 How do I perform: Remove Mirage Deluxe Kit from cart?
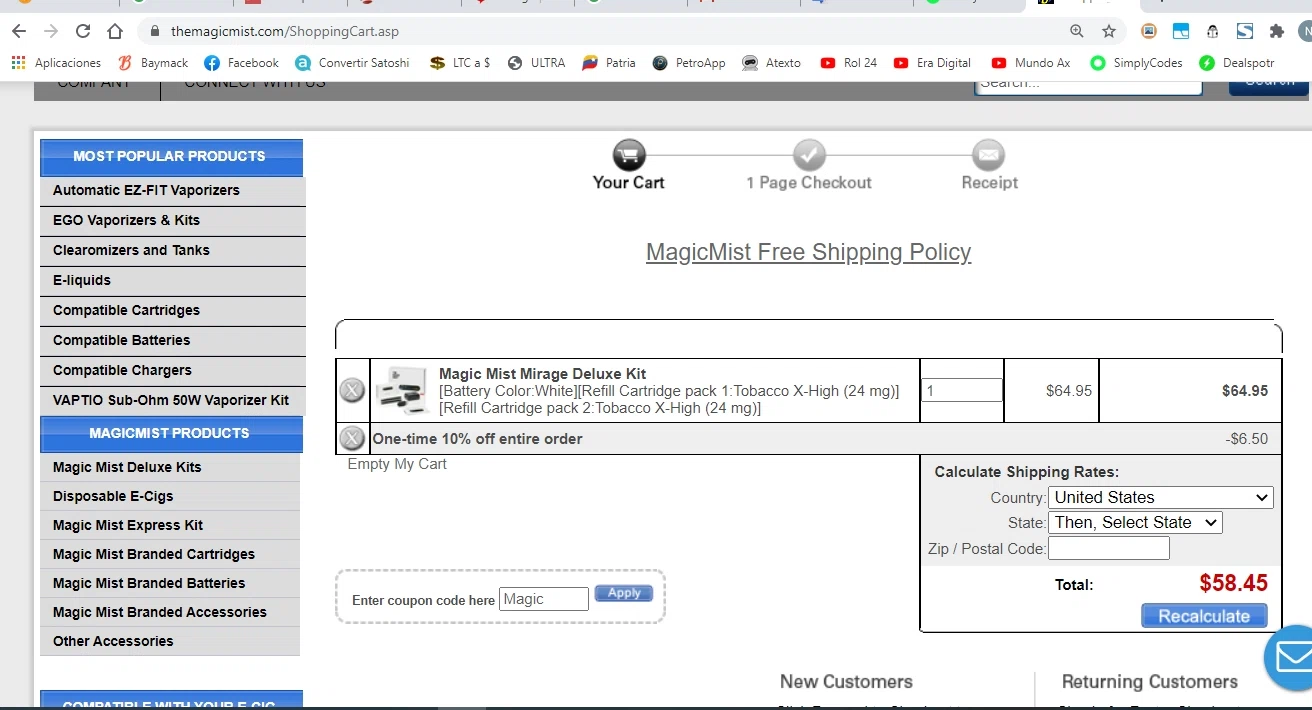[x=352, y=390]
